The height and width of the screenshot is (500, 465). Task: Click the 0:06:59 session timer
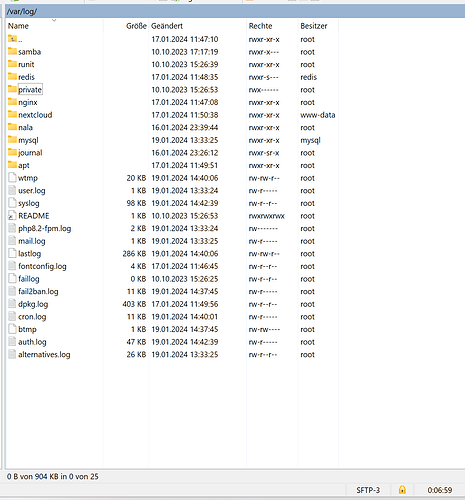coord(440,490)
